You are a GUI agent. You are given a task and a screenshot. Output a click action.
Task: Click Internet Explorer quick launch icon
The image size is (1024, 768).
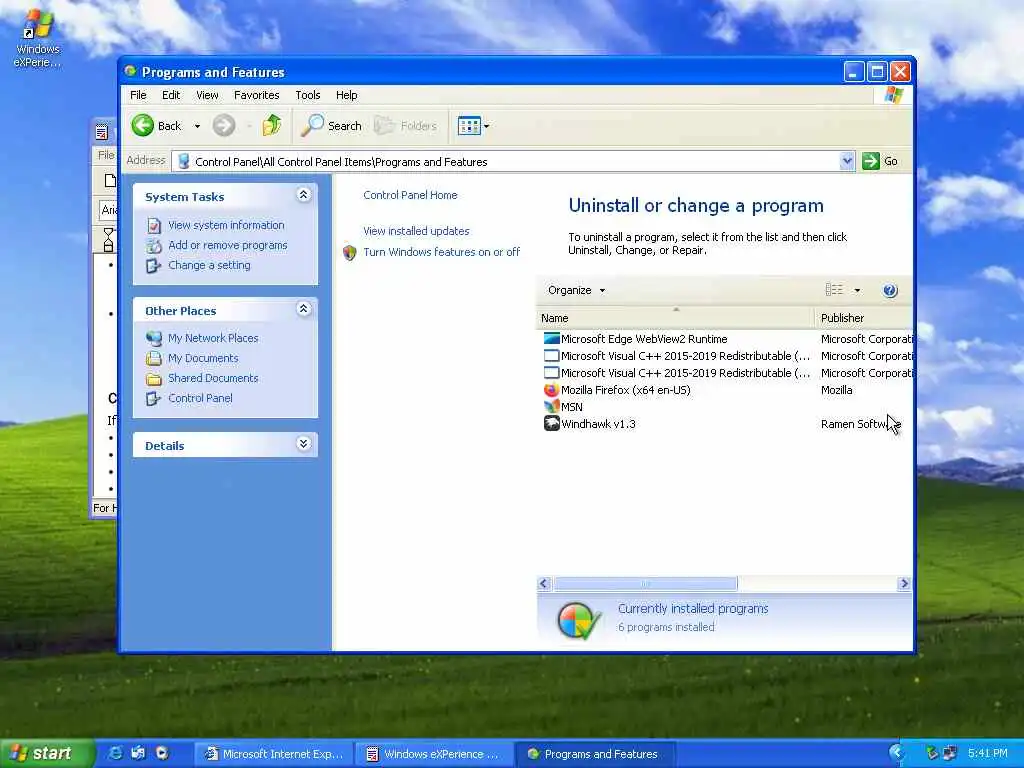click(116, 753)
